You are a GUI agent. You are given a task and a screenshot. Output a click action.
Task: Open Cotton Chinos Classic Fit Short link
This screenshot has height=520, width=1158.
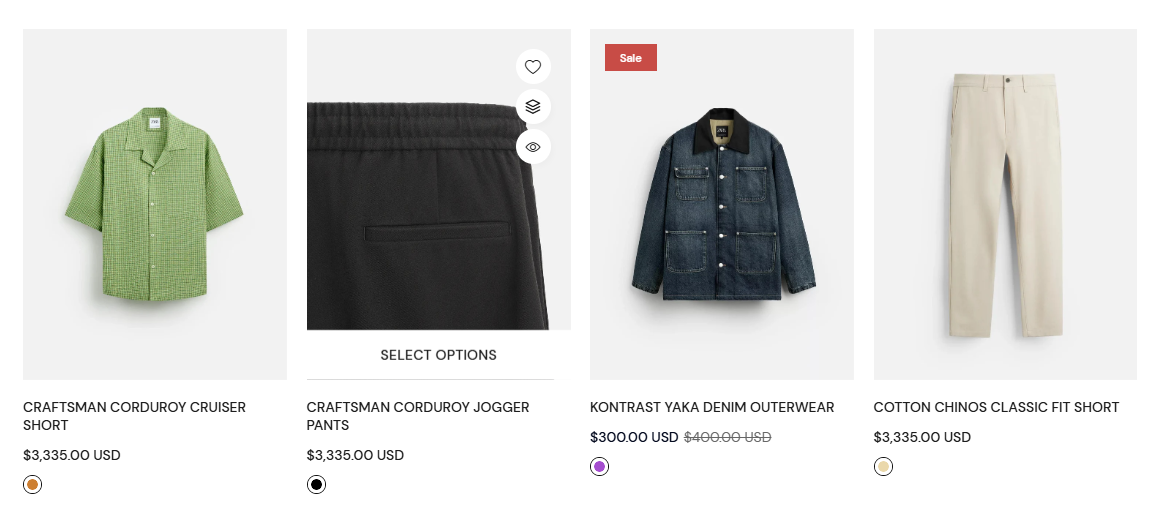[996, 407]
